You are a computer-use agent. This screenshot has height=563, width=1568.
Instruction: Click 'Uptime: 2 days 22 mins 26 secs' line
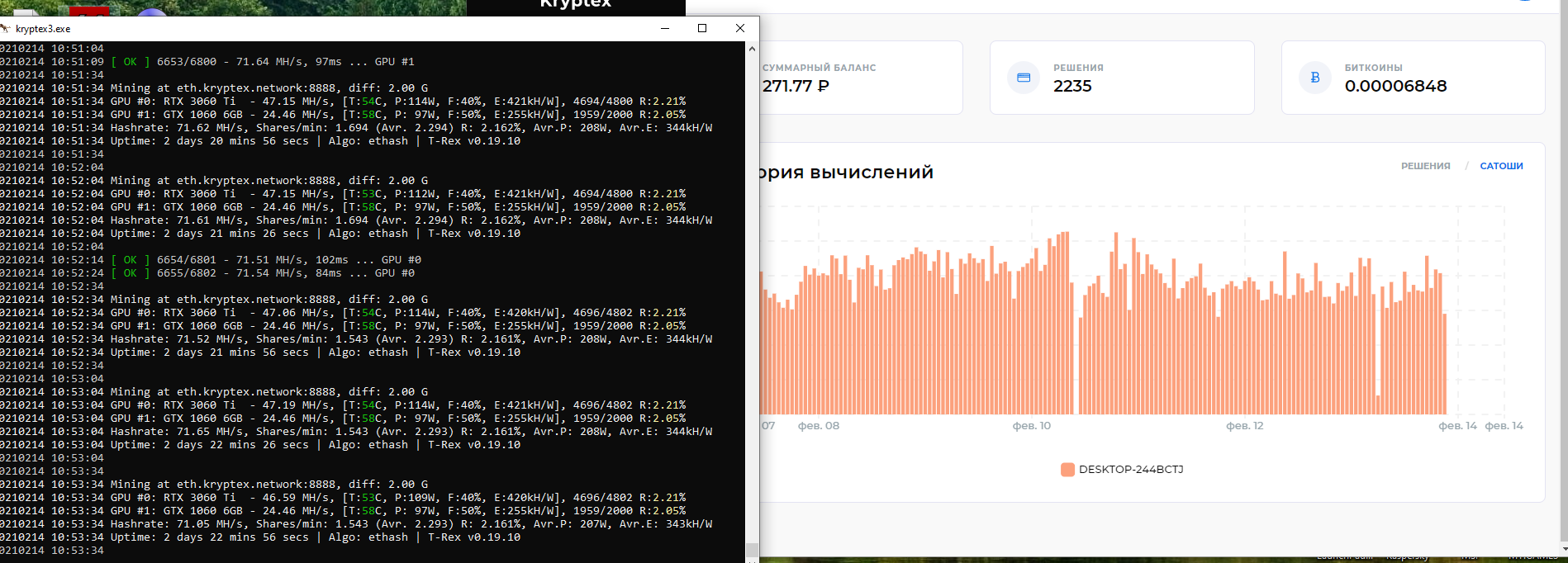[260, 445]
